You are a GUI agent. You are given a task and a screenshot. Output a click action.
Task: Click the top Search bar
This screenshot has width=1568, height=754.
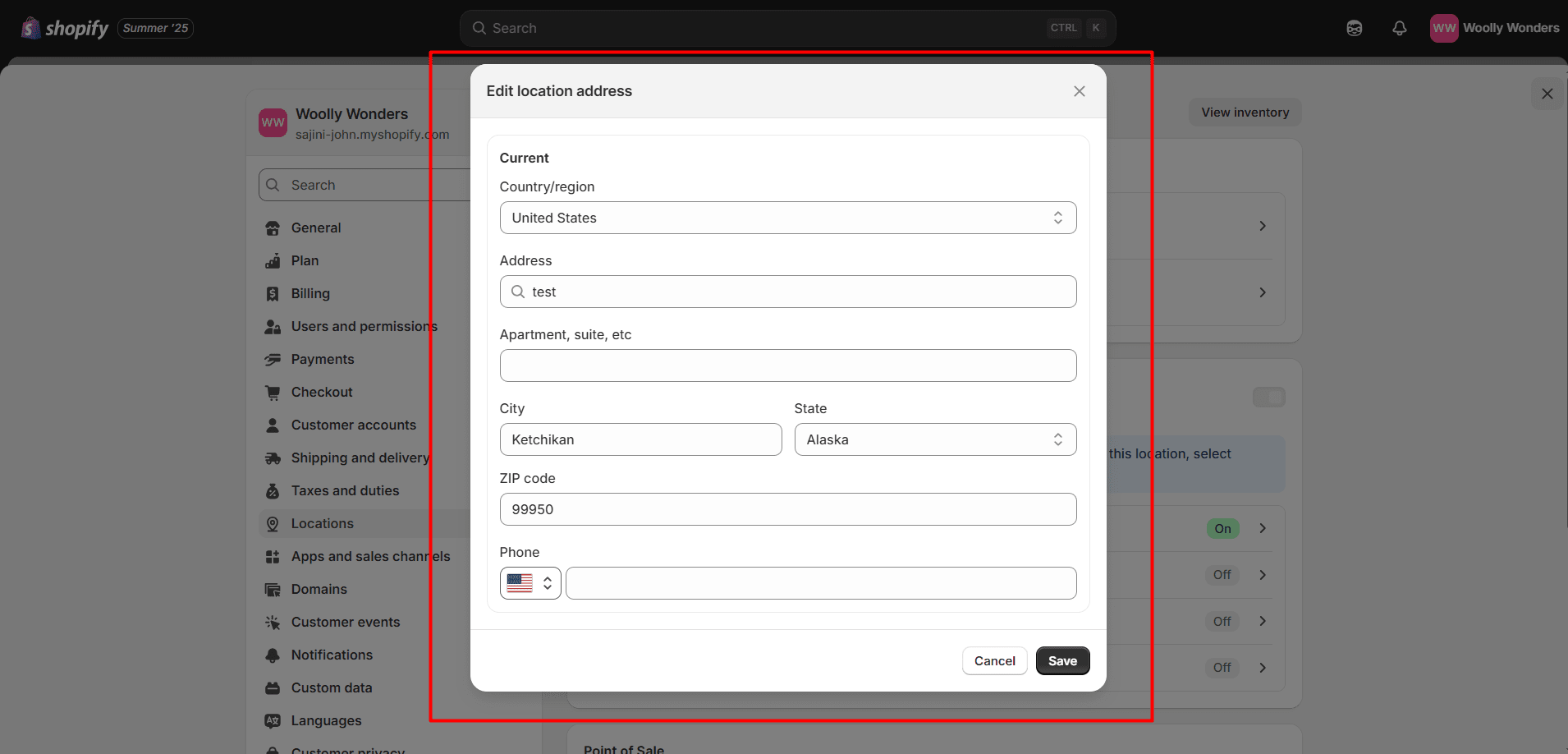coord(788,28)
